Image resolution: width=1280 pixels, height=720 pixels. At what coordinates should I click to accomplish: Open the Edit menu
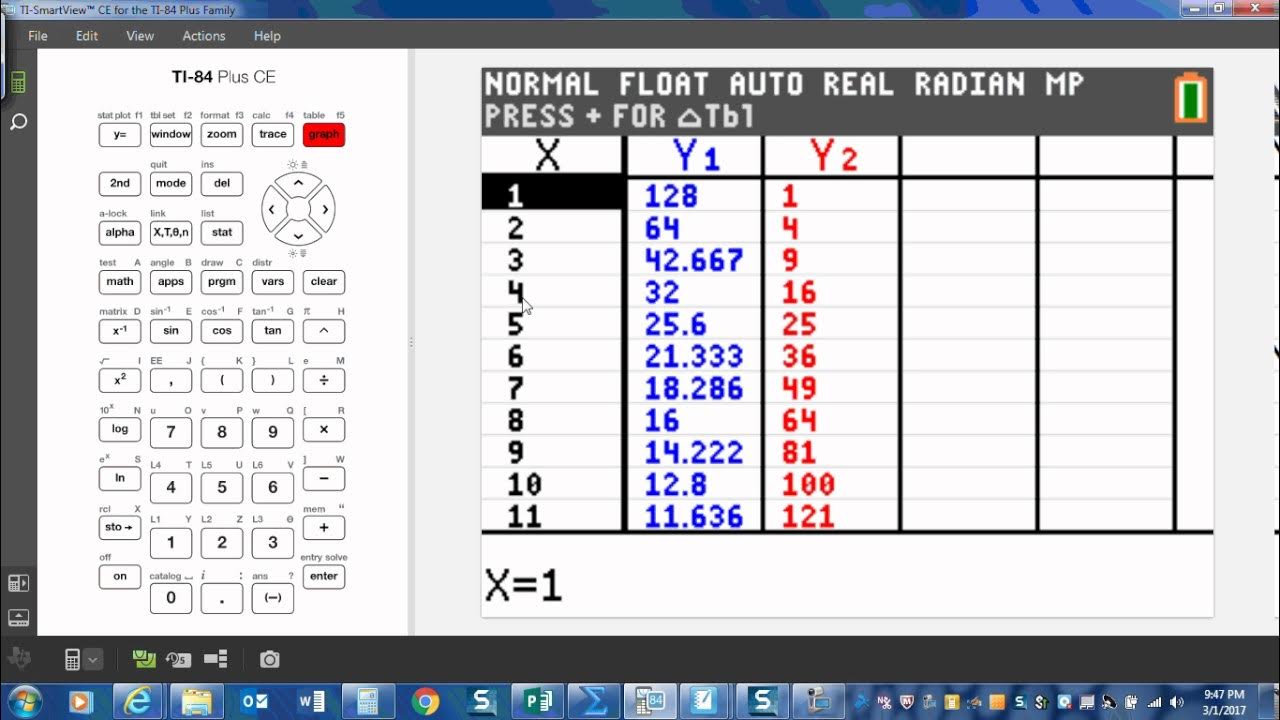pos(87,35)
